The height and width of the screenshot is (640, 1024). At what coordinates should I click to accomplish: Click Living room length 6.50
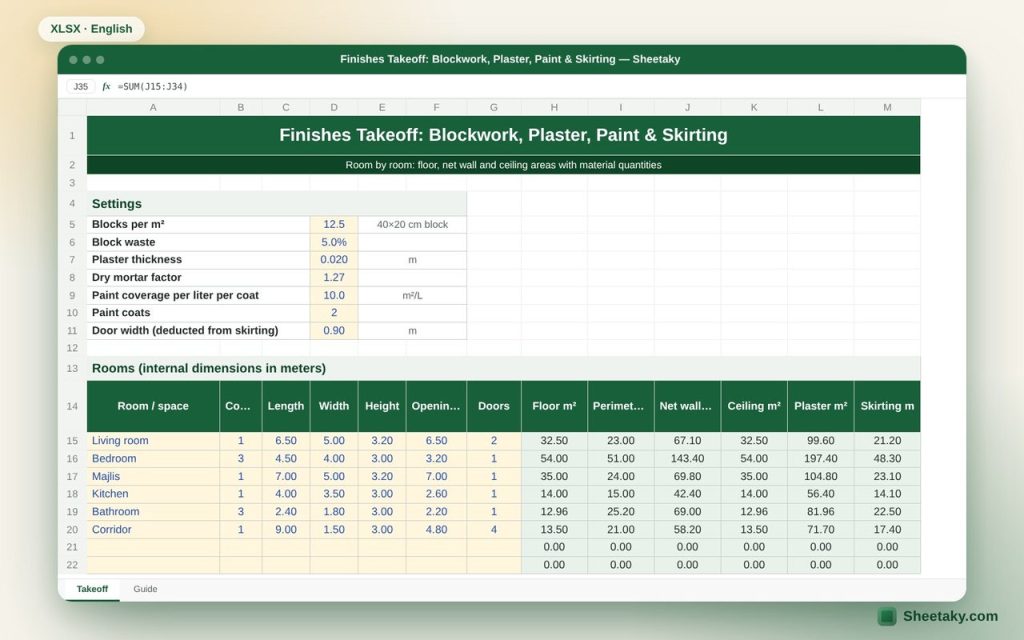(x=285, y=441)
